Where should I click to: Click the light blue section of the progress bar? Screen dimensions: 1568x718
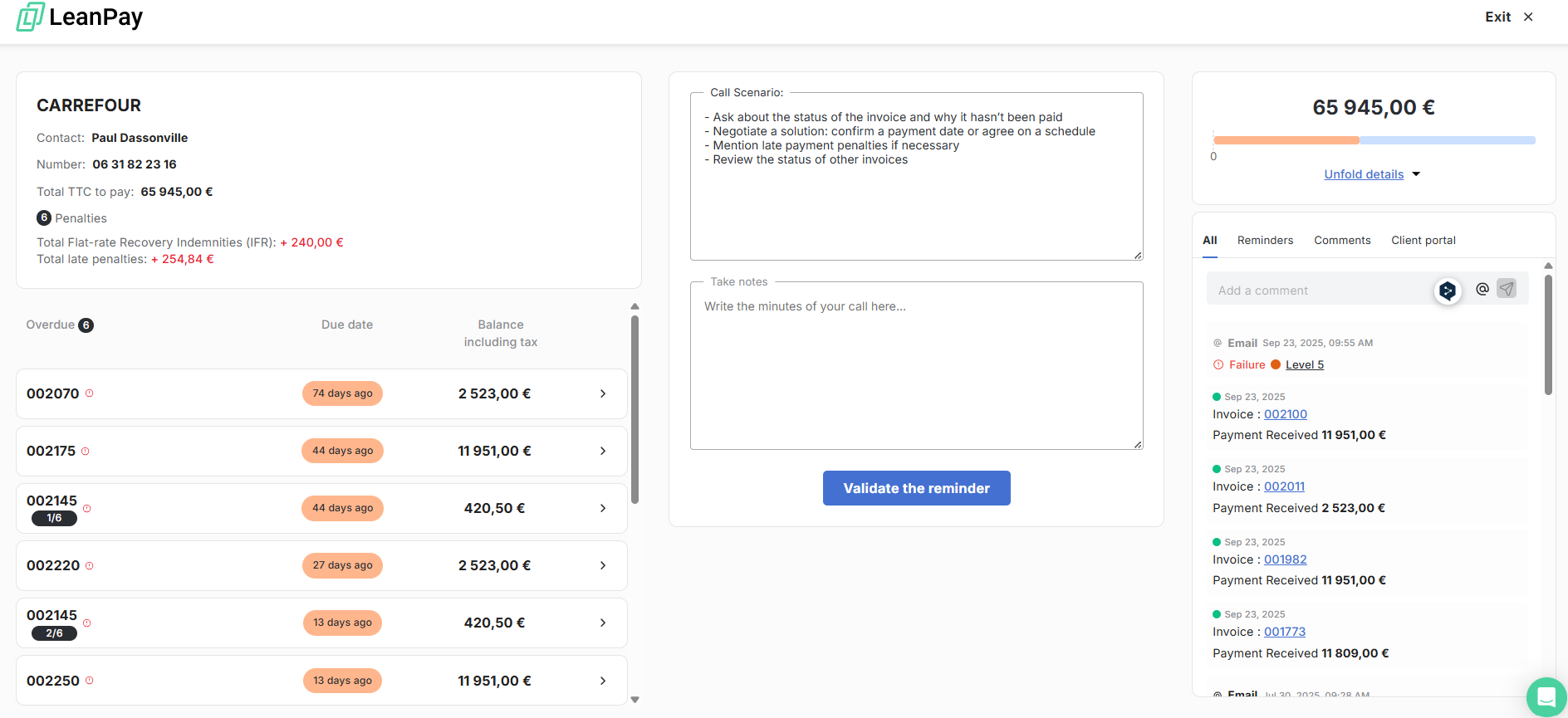1447,140
